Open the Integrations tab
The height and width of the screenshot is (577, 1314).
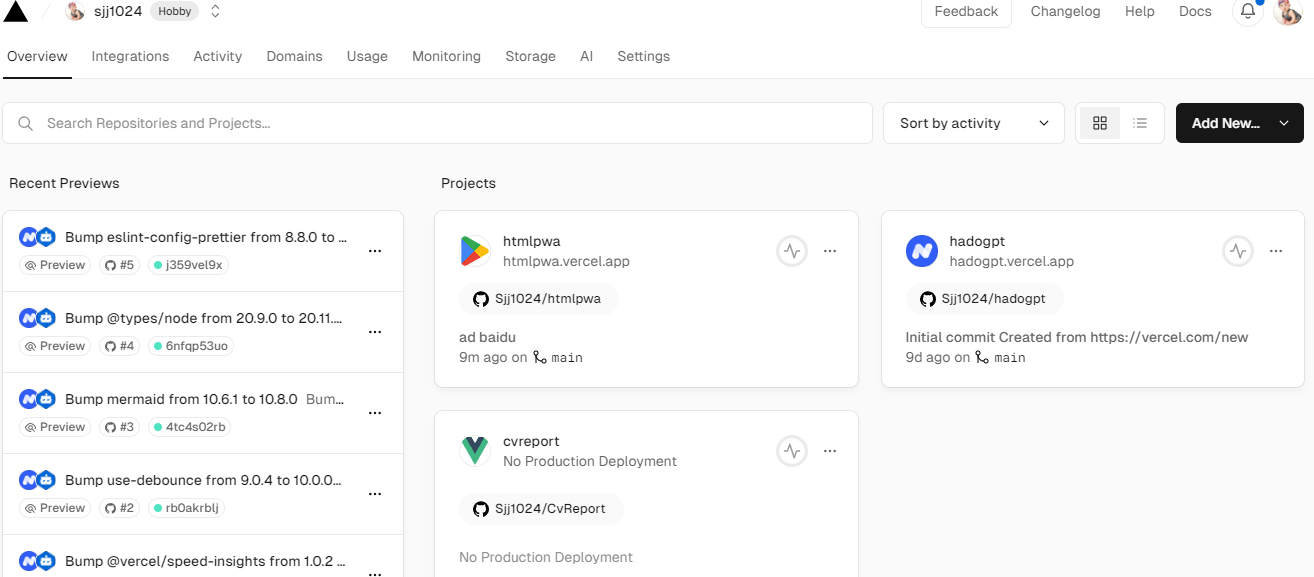point(130,56)
